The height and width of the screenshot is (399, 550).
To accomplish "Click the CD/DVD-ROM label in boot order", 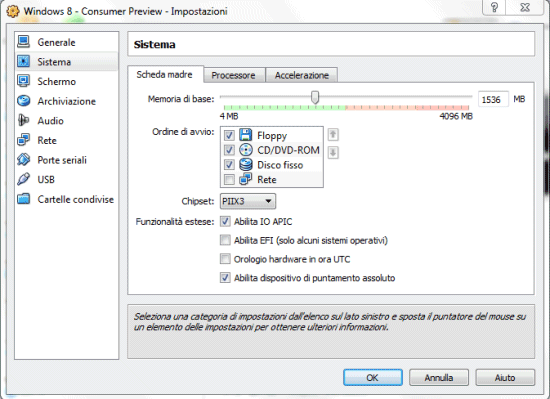I will click(288, 150).
